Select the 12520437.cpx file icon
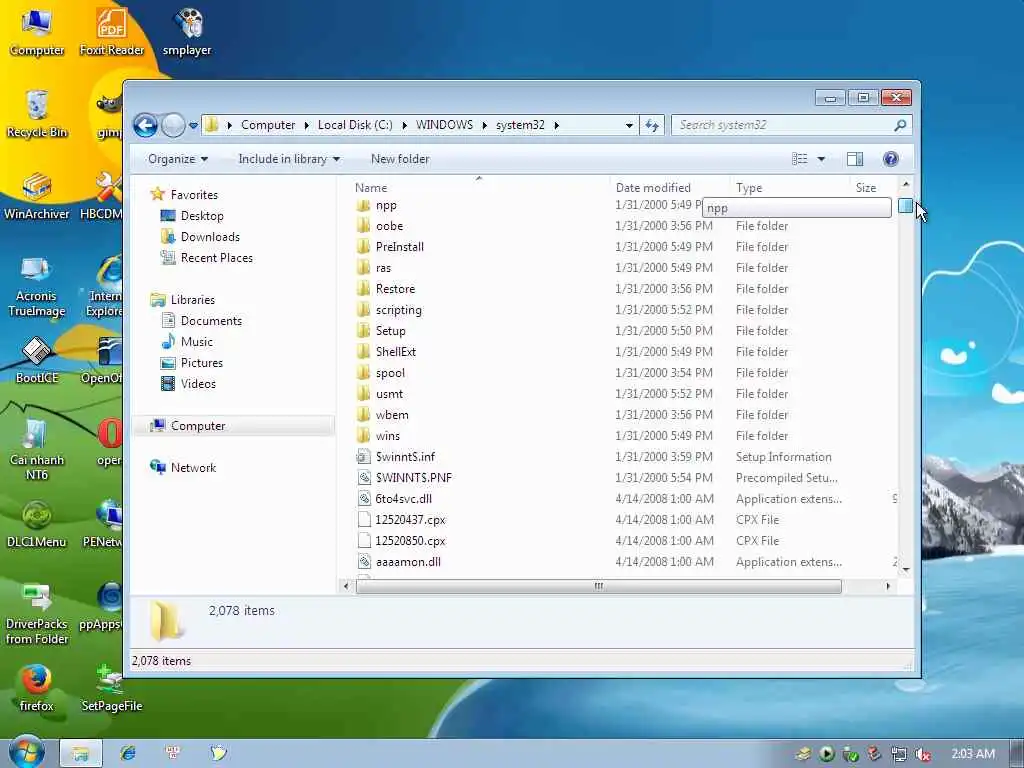The height and width of the screenshot is (768, 1024). tap(364, 520)
